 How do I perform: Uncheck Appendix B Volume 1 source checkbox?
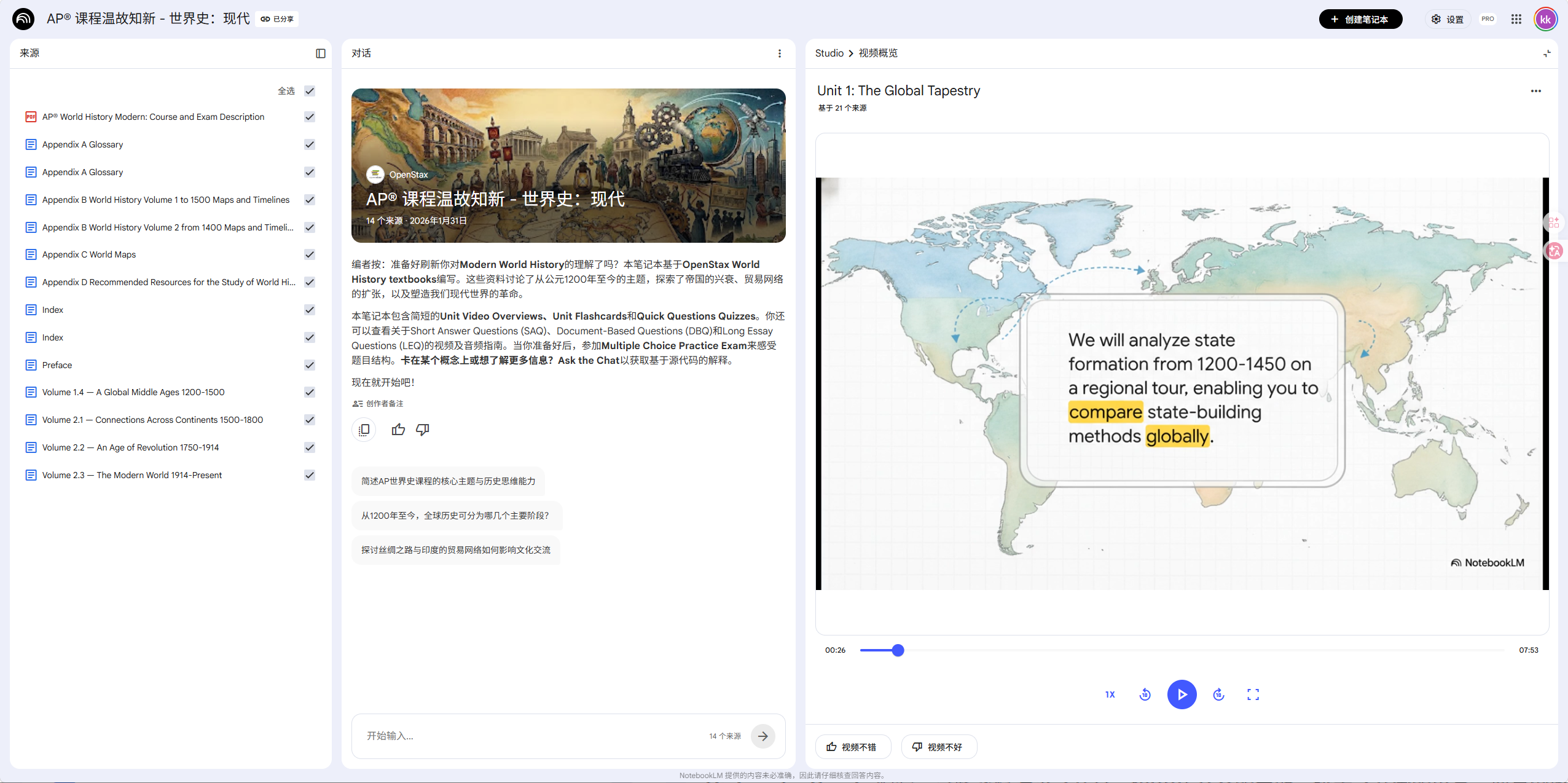[x=310, y=200]
